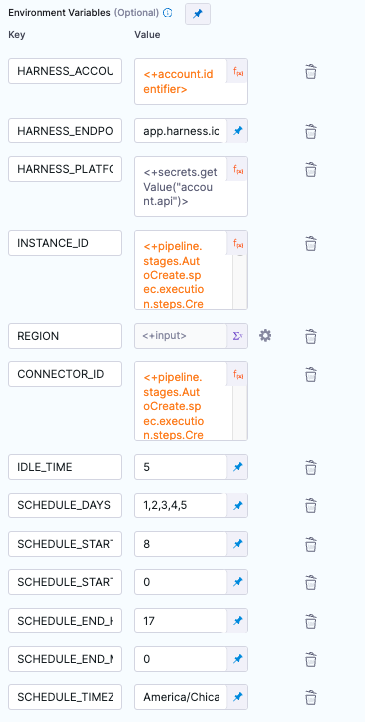The height and width of the screenshot is (722, 365).
Task: Open the expression type selector for HARNESS_PLATFORM value
Action: 238,169
